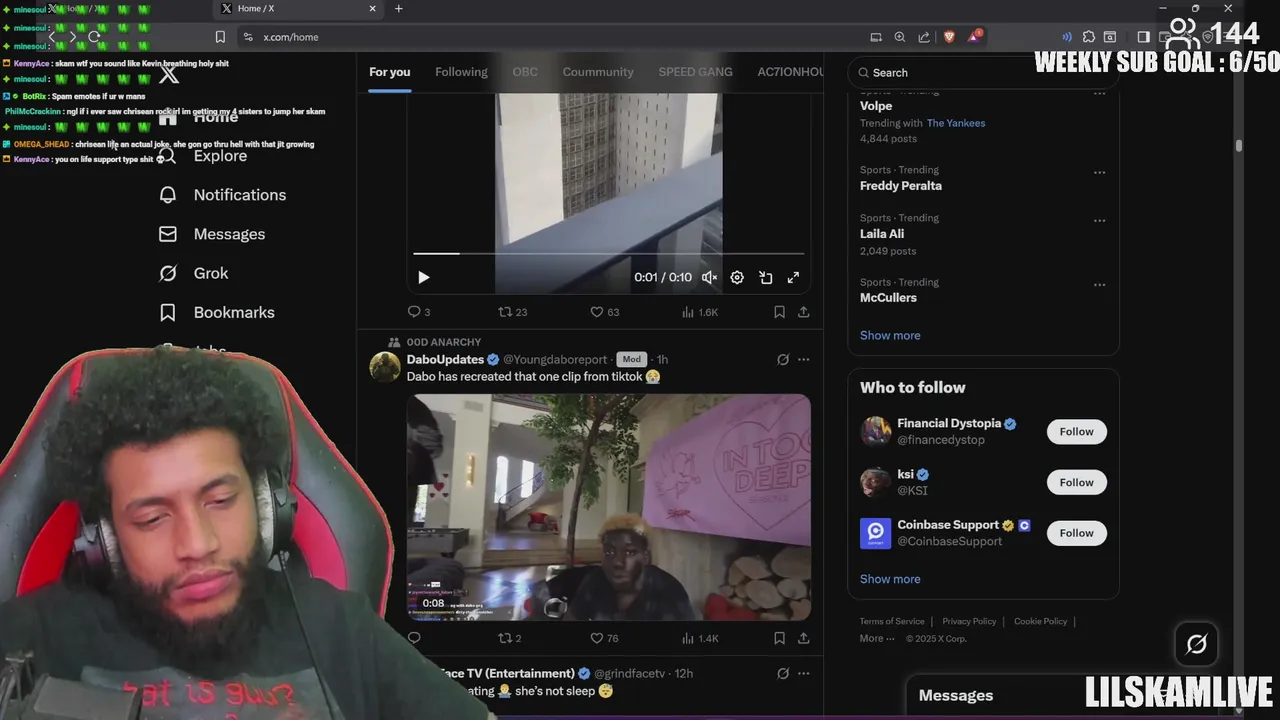The height and width of the screenshot is (720, 1280).
Task: View DaboUpdates post 1.4K views analytics
Action: (x=700, y=638)
